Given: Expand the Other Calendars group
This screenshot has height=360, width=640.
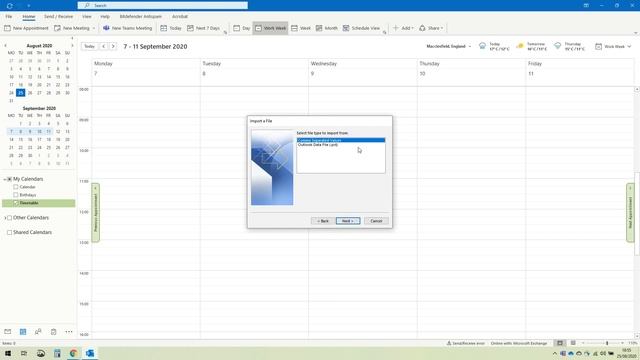Looking at the screenshot, I should (5, 218).
